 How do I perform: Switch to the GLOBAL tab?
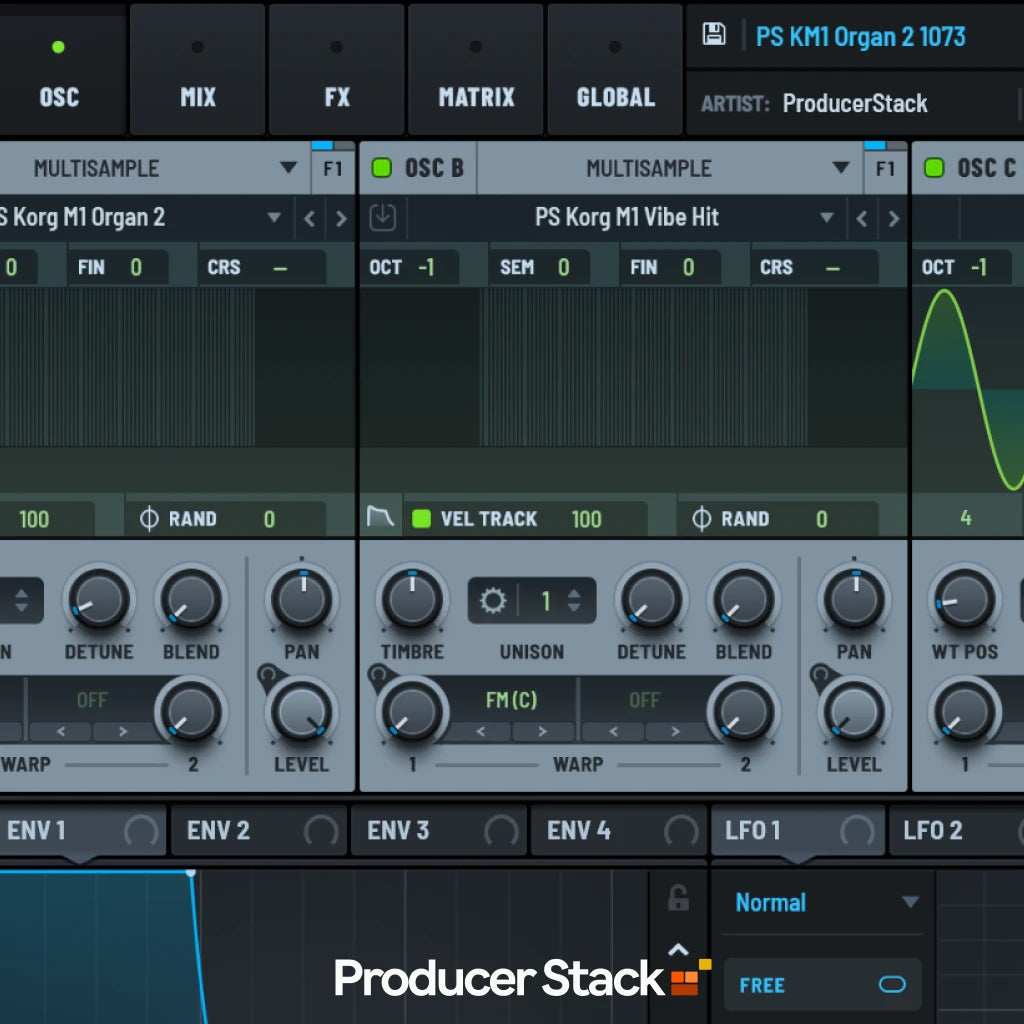(615, 69)
